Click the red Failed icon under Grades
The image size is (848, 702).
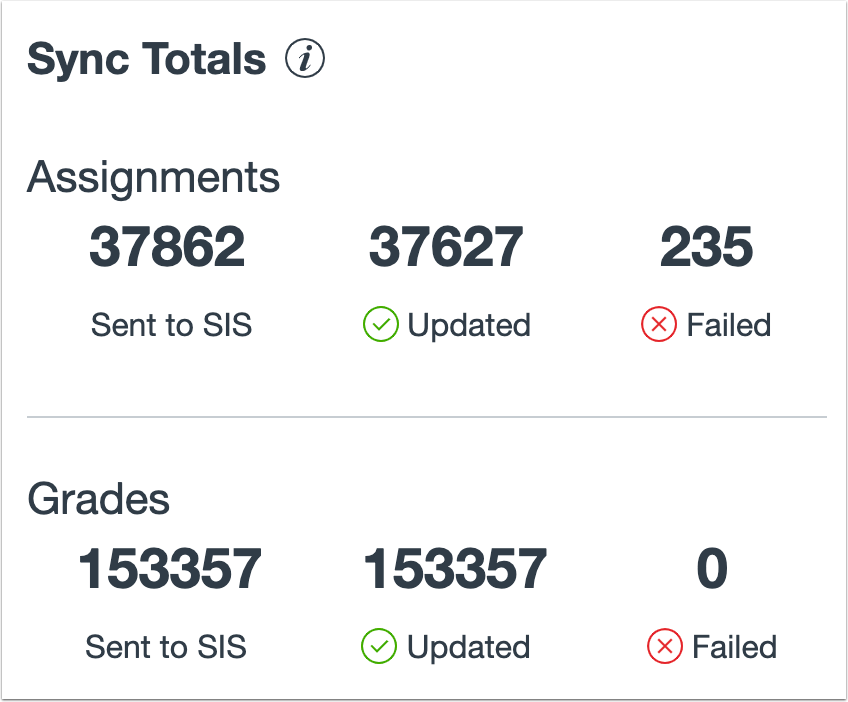coord(666,647)
